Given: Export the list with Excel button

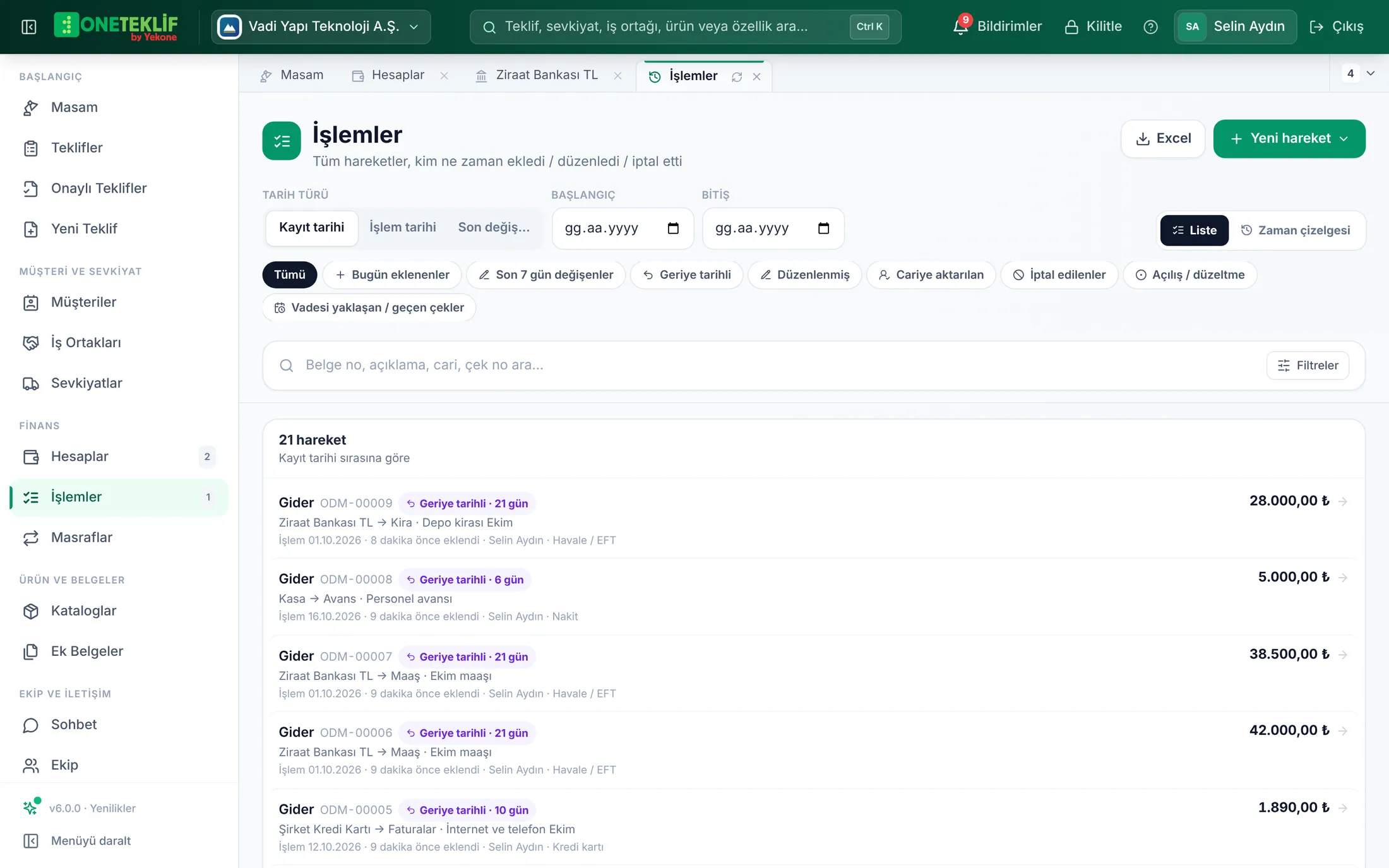Looking at the screenshot, I should (1163, 138).
